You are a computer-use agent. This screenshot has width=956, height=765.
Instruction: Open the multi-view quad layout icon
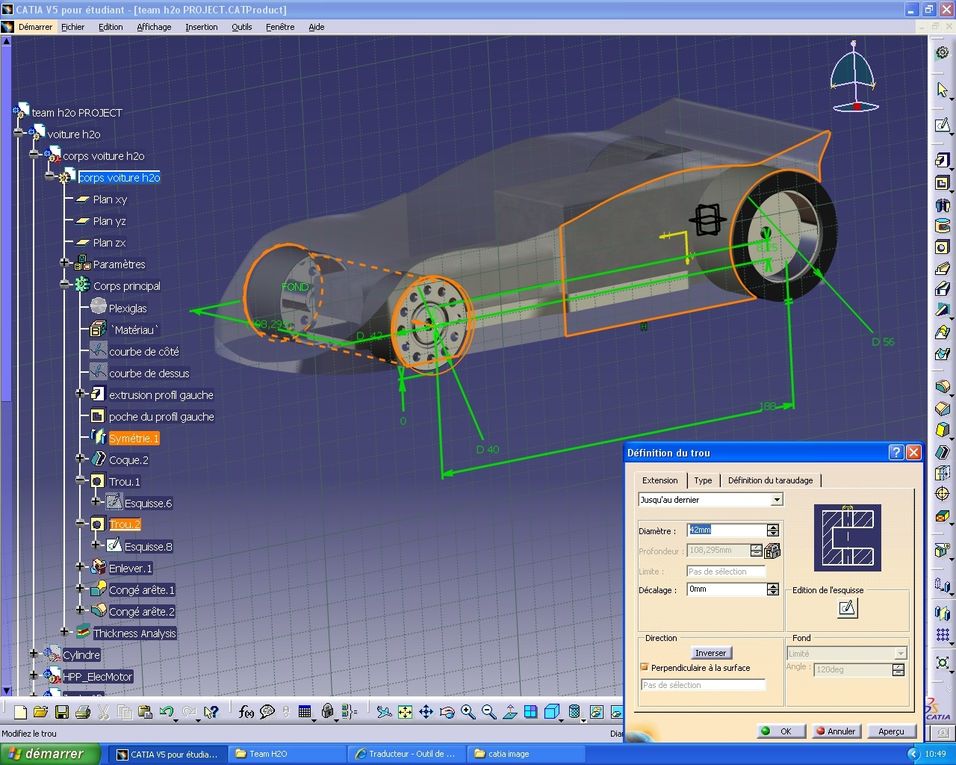[530, 712]
